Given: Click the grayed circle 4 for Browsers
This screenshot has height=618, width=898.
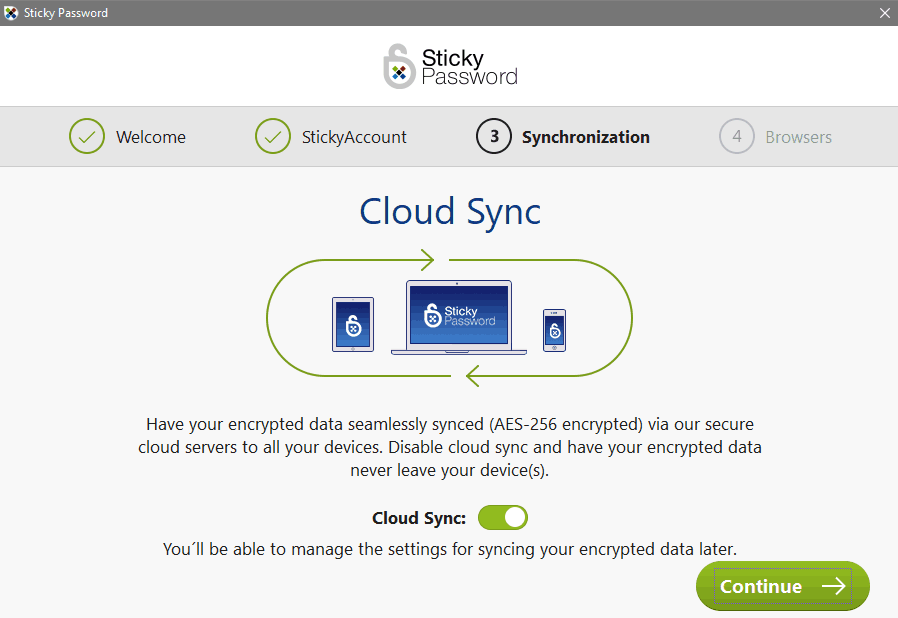Looking at the screenshot, I should click(x=737, y=136).
